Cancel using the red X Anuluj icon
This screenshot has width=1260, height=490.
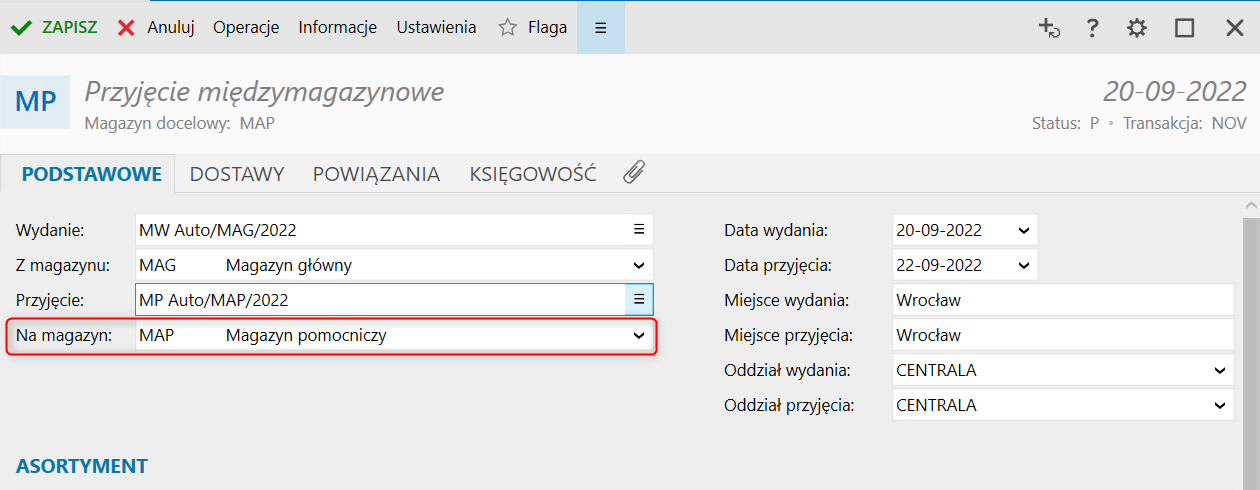point(126,28)
